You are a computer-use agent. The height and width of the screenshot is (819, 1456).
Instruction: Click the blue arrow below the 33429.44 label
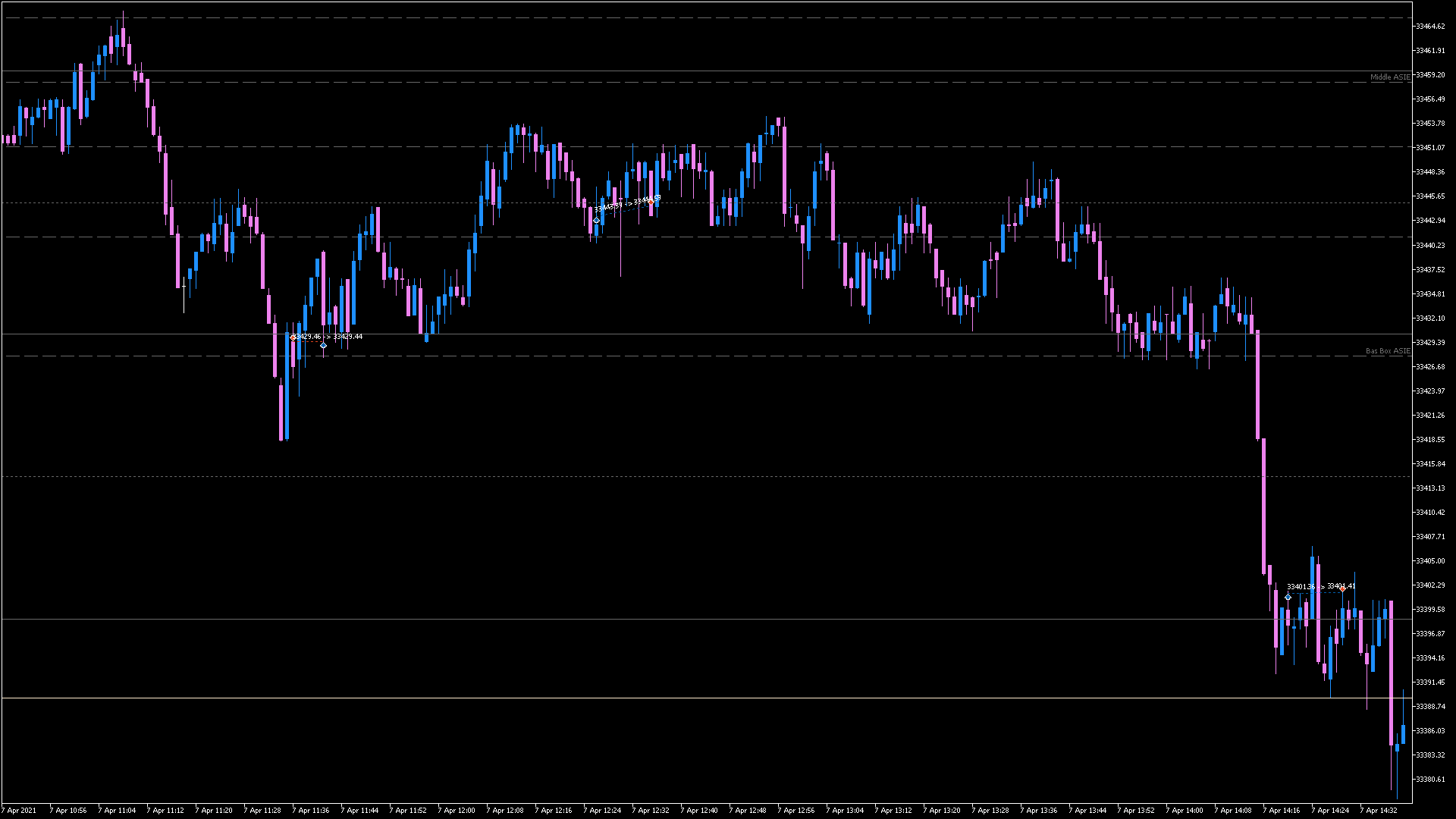click(x=324, y=346)
